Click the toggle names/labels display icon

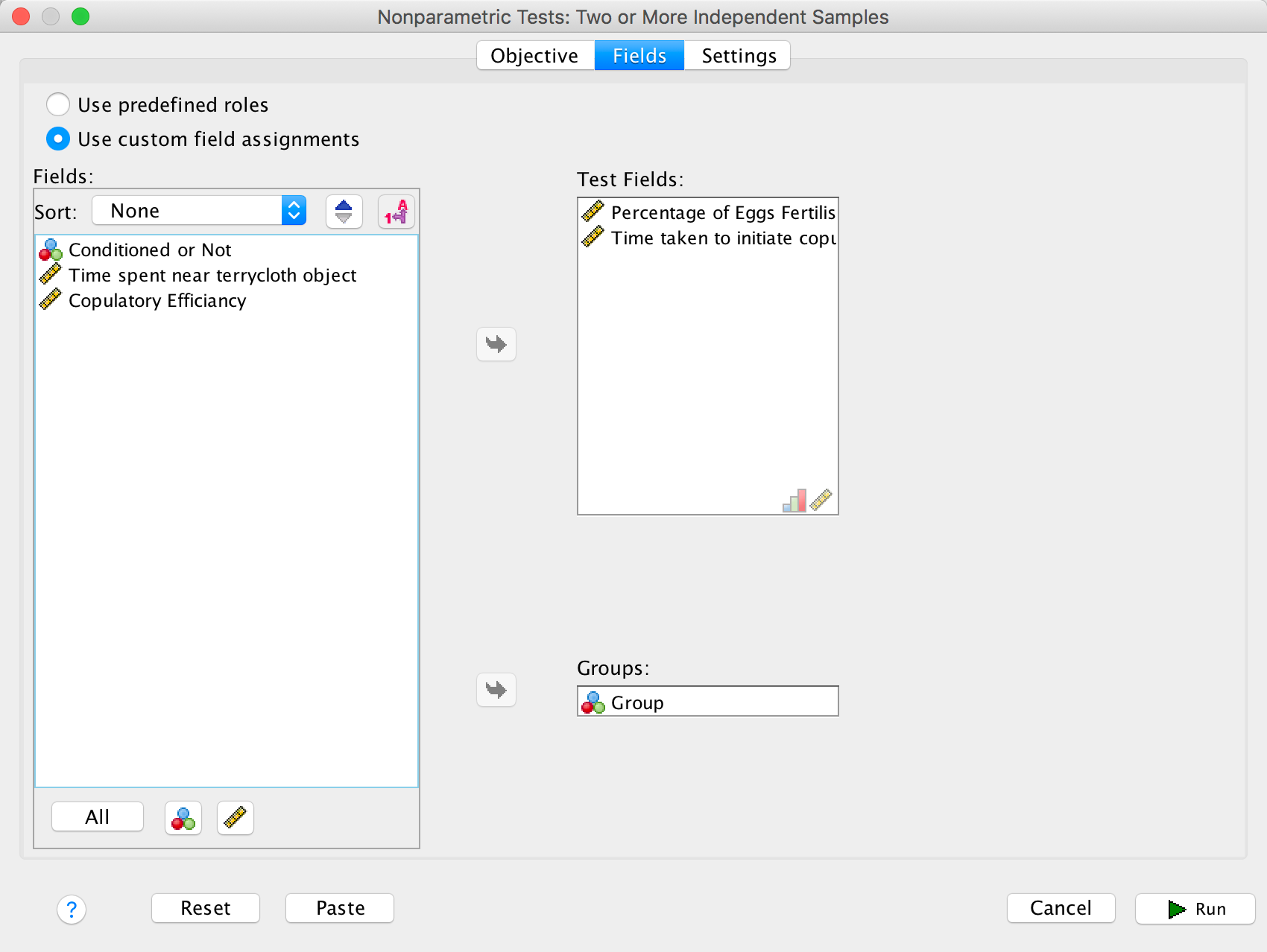(x=396, y=212)
